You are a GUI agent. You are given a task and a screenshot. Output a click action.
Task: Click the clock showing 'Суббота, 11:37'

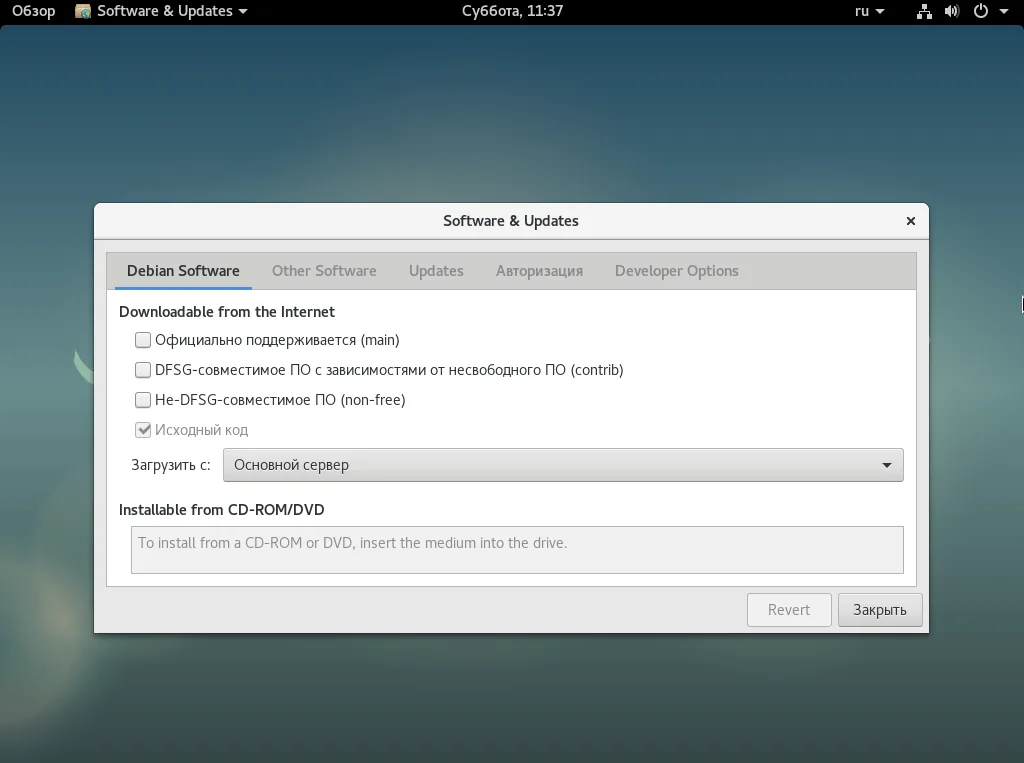coord(513,11)
